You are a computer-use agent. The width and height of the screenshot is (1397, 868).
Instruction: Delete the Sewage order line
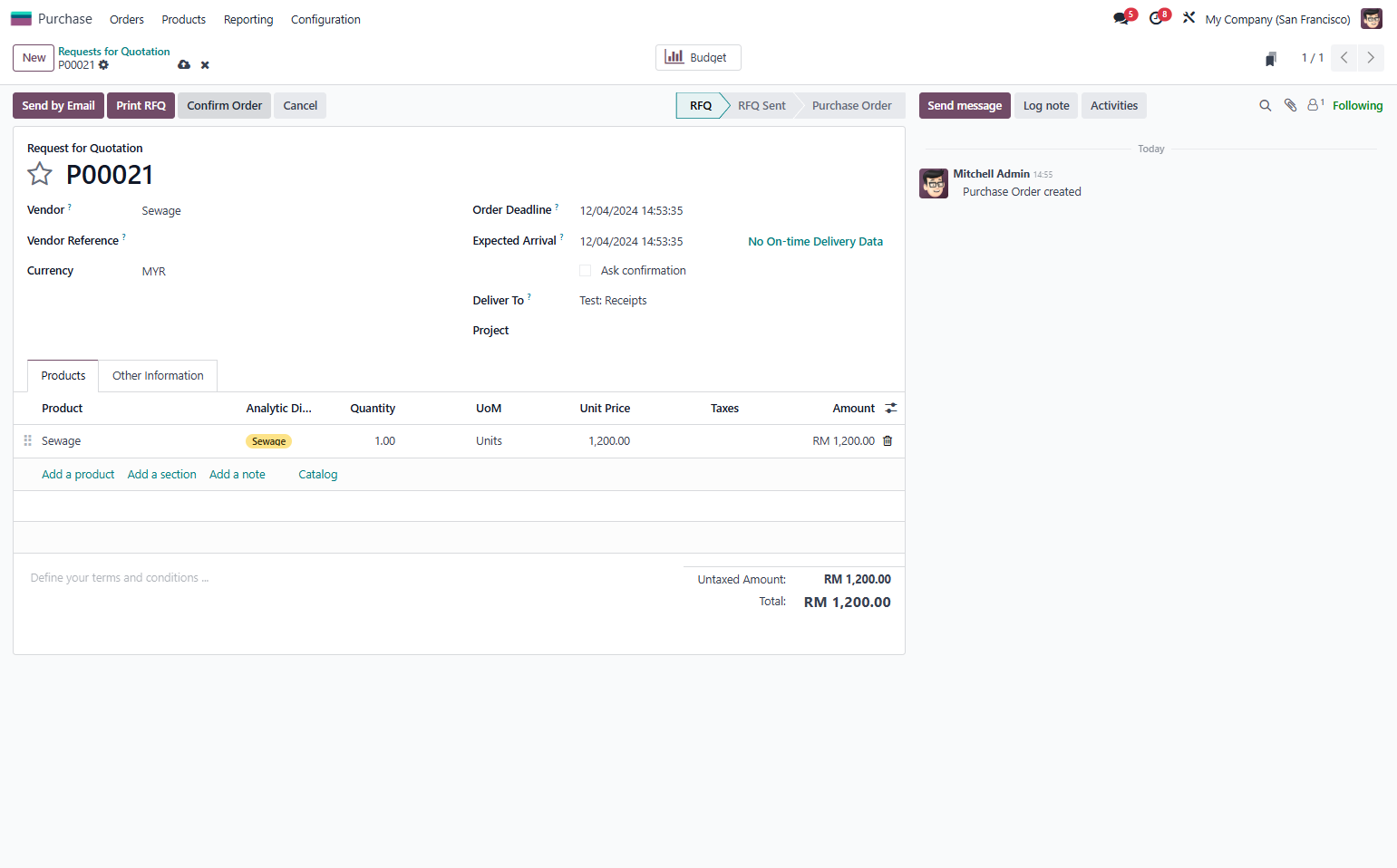(x=888, y=441)
